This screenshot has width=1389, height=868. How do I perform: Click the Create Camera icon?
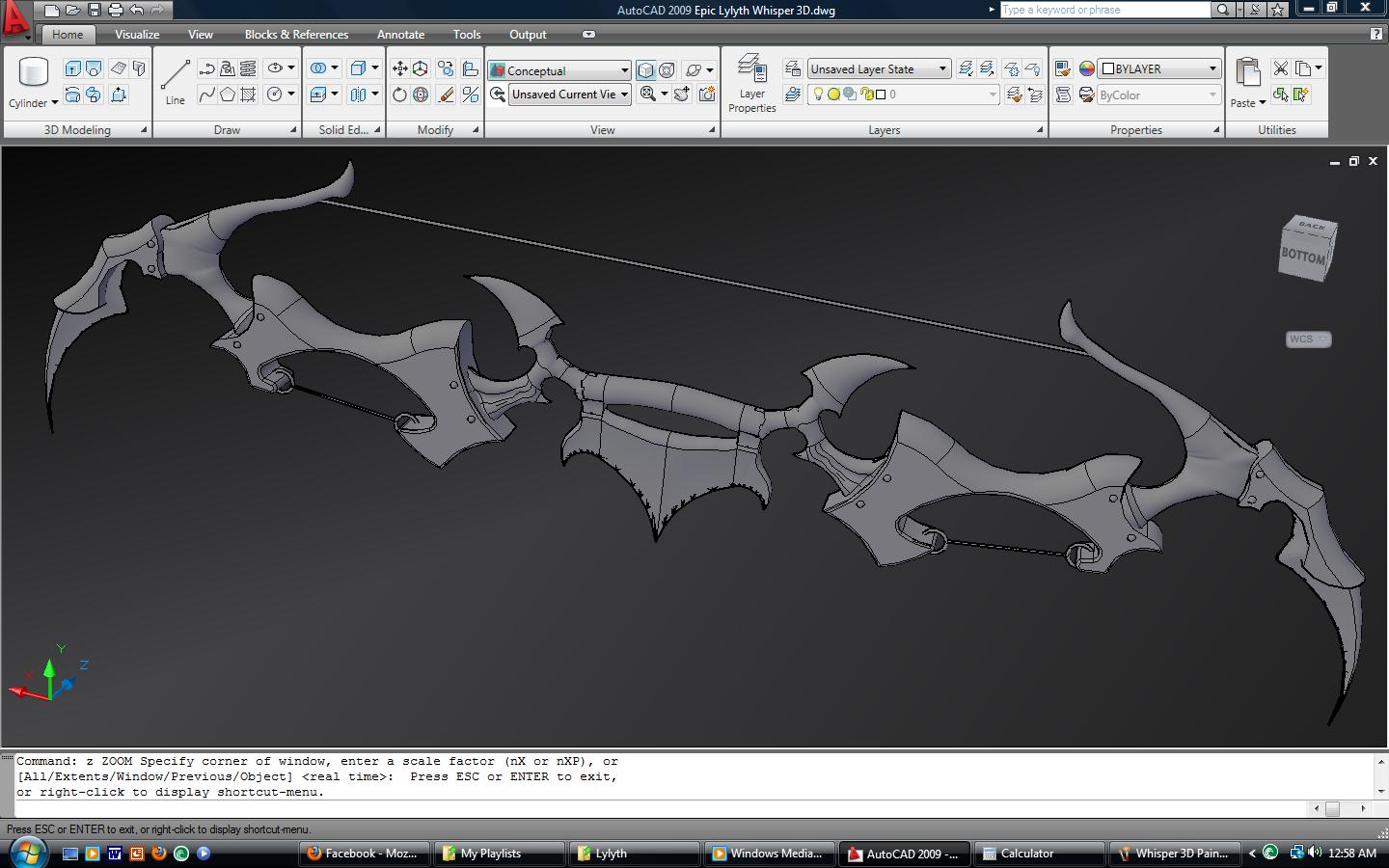[x=707, y=95]
